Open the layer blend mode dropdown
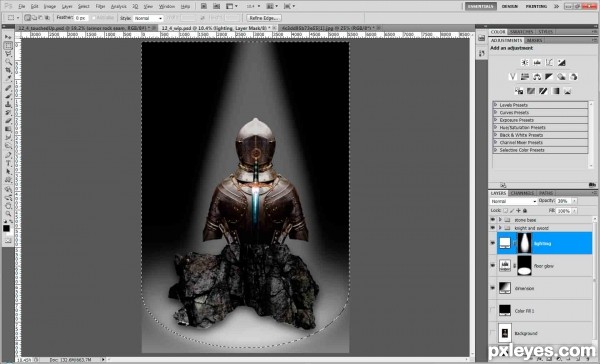 513,201
